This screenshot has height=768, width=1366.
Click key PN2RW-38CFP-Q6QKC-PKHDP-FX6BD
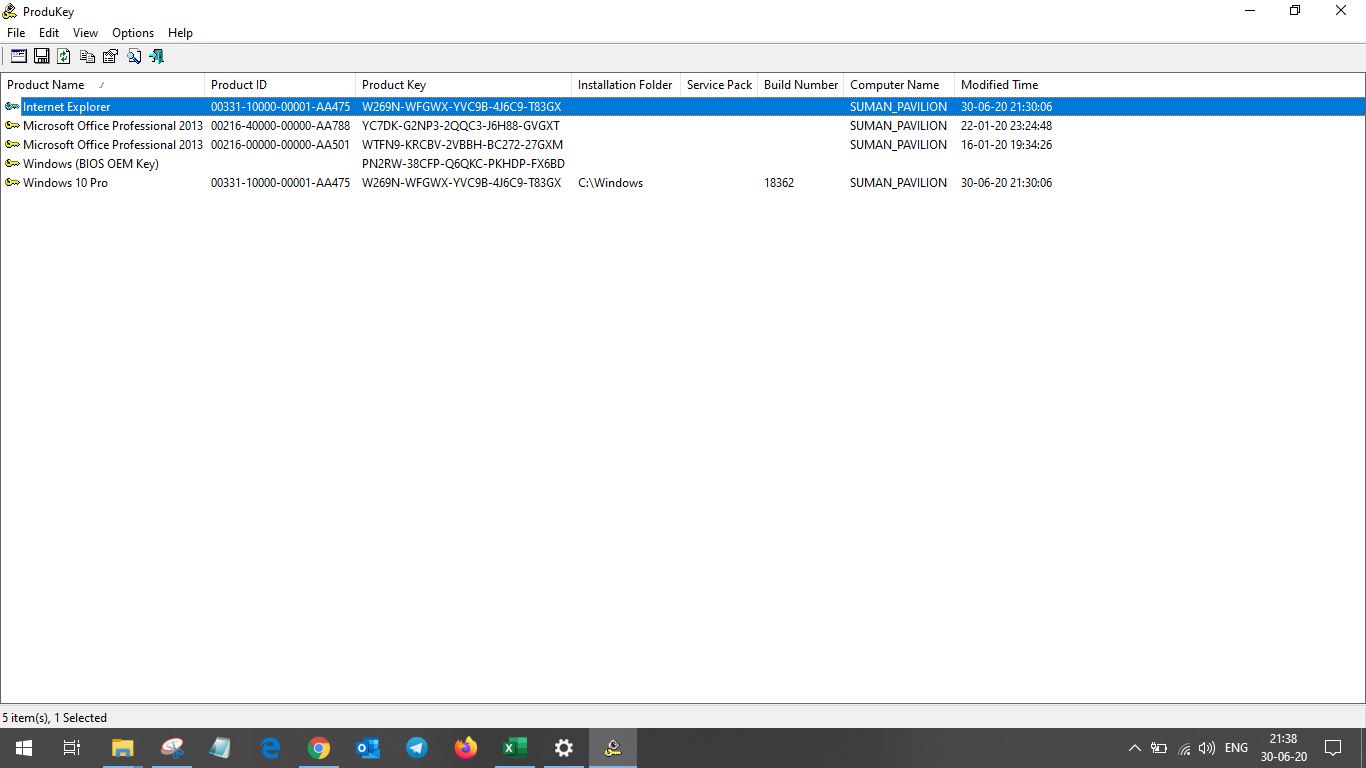[x=463, y=164]
